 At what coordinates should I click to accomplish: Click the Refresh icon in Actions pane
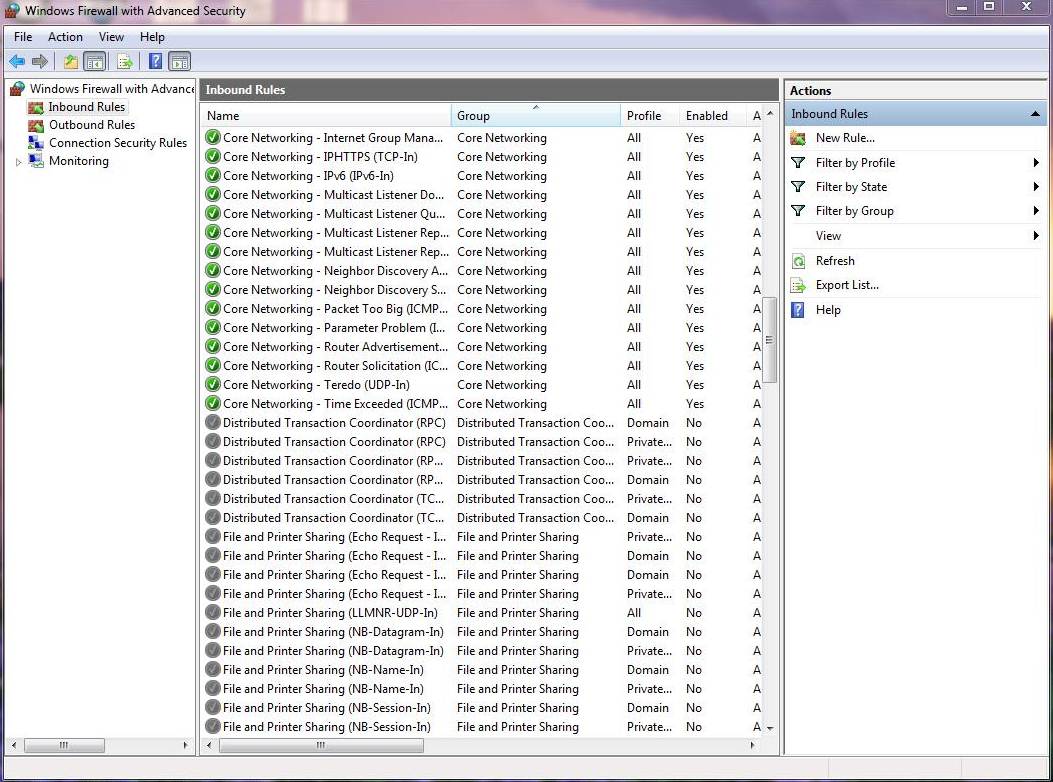pos(798,261)
